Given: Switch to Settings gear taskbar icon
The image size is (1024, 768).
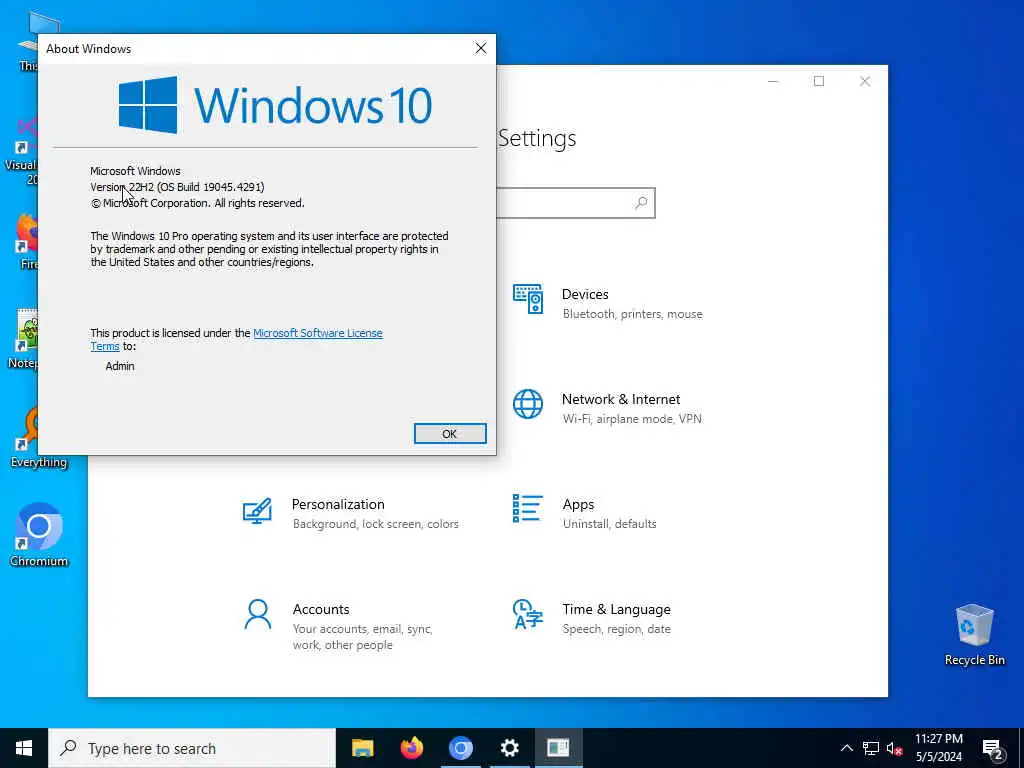Looking at the screenshot, I should click(509, 748).
